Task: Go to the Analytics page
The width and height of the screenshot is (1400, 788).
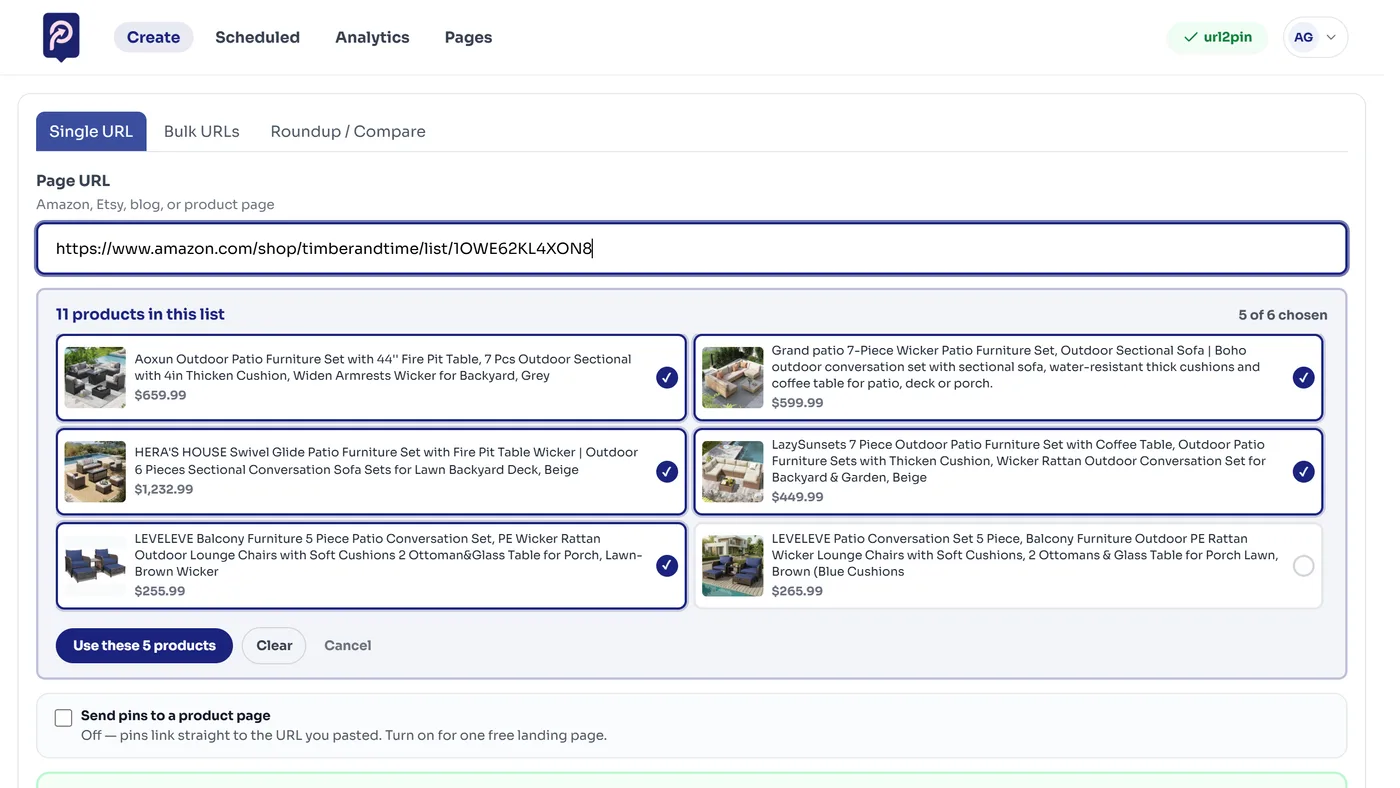Action: (x=372, y=37)
